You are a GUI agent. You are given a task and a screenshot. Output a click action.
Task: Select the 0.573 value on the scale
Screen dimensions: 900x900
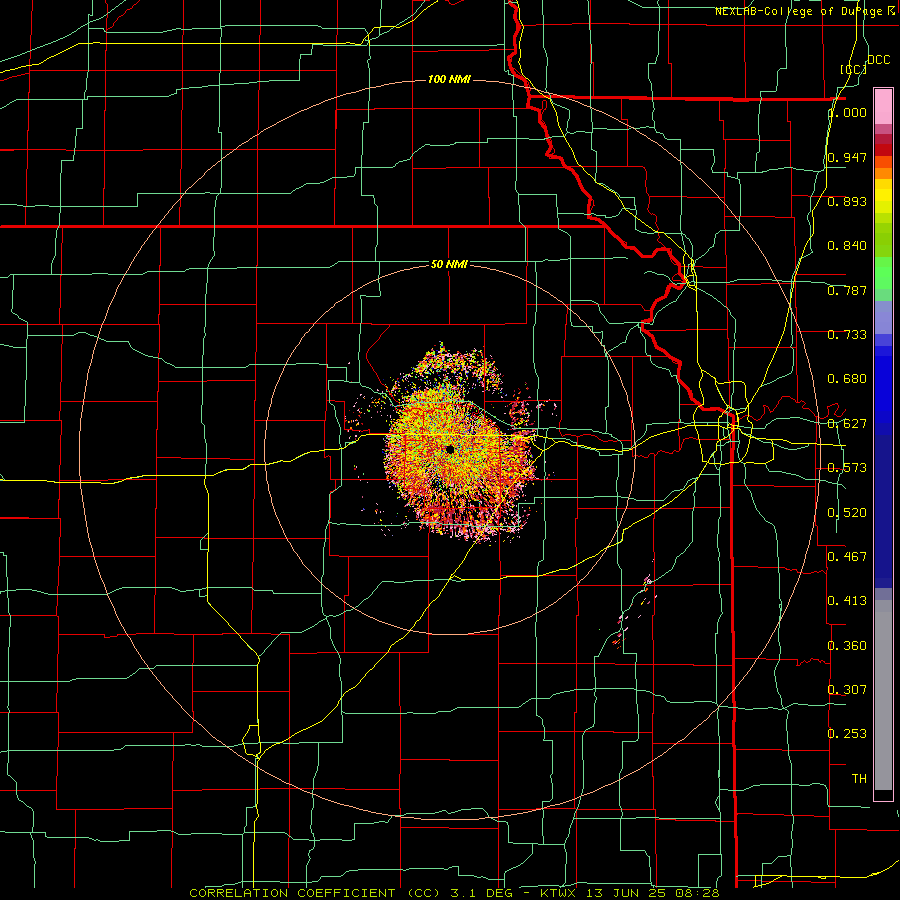tap(847, 468)
